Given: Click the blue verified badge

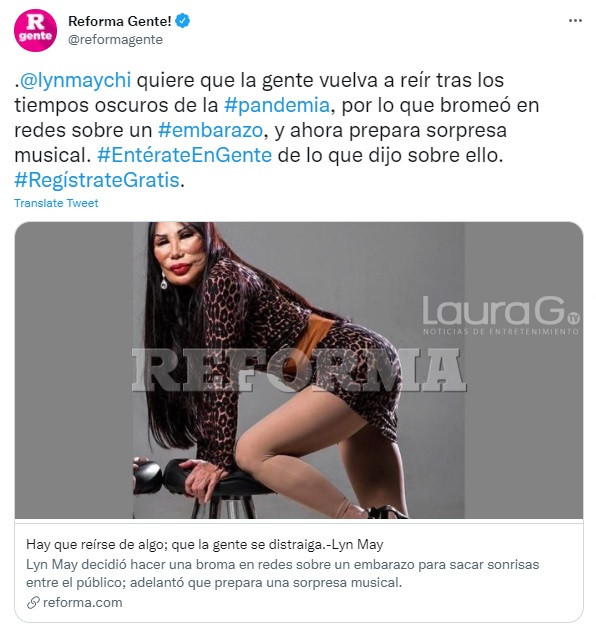Looking at the screenshot, I should pos(183,21).
